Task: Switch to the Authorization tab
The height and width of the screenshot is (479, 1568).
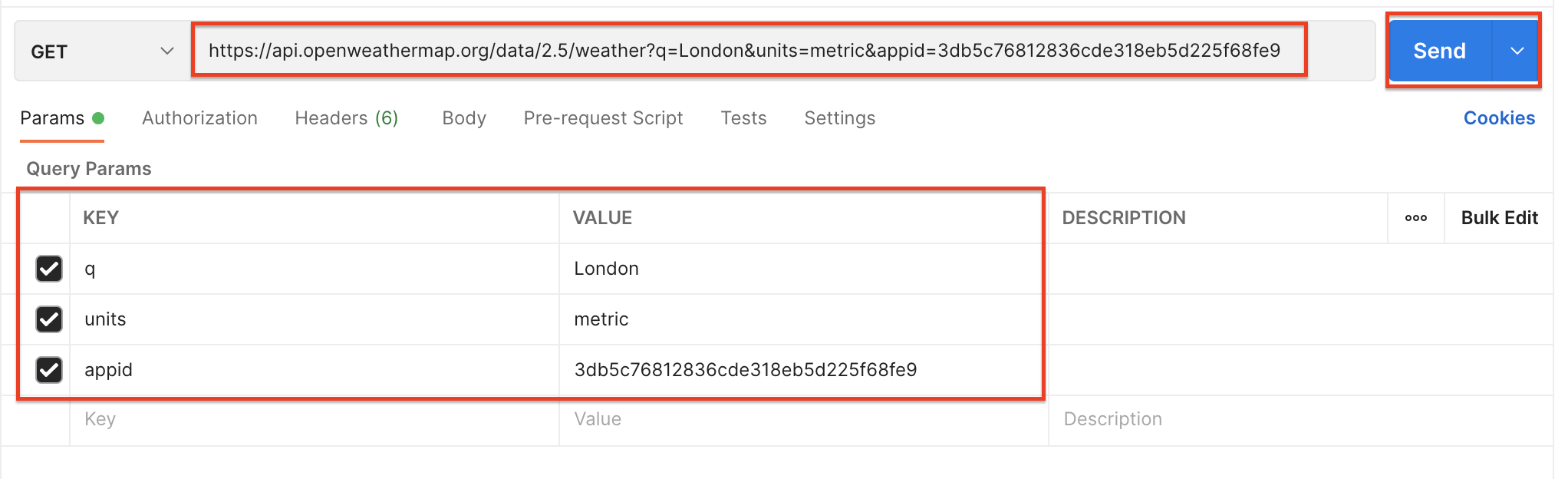Action: point(199,118)
